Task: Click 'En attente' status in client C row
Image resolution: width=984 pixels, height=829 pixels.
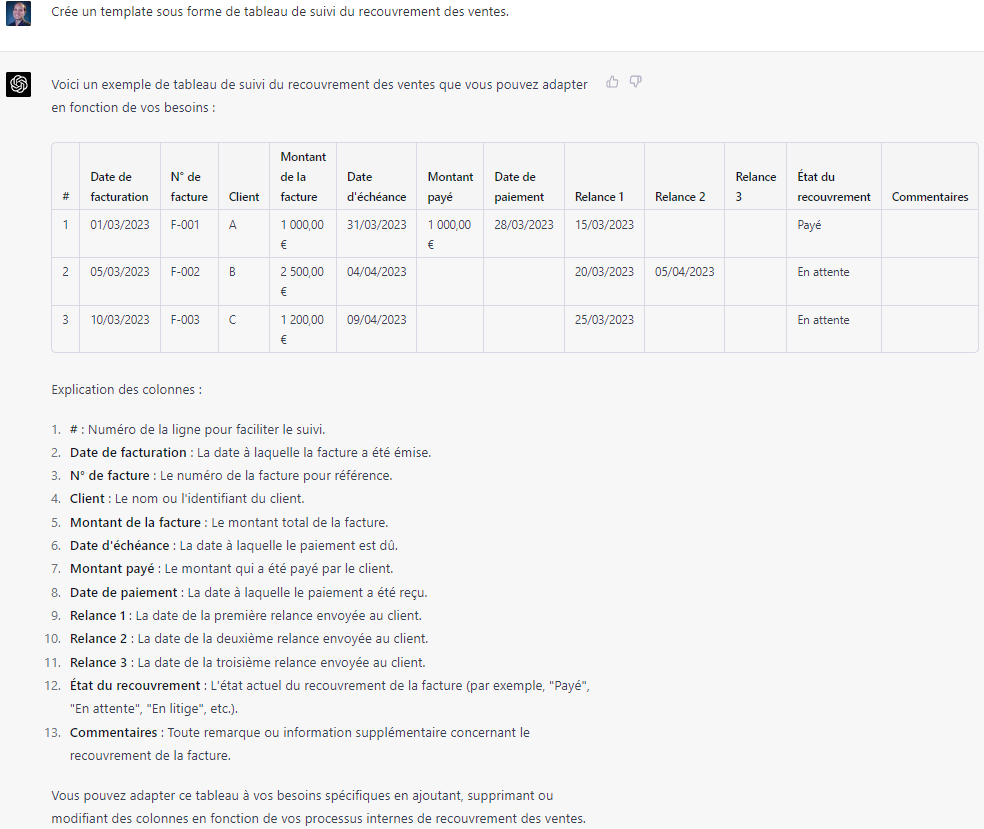Action: (823, 320)
